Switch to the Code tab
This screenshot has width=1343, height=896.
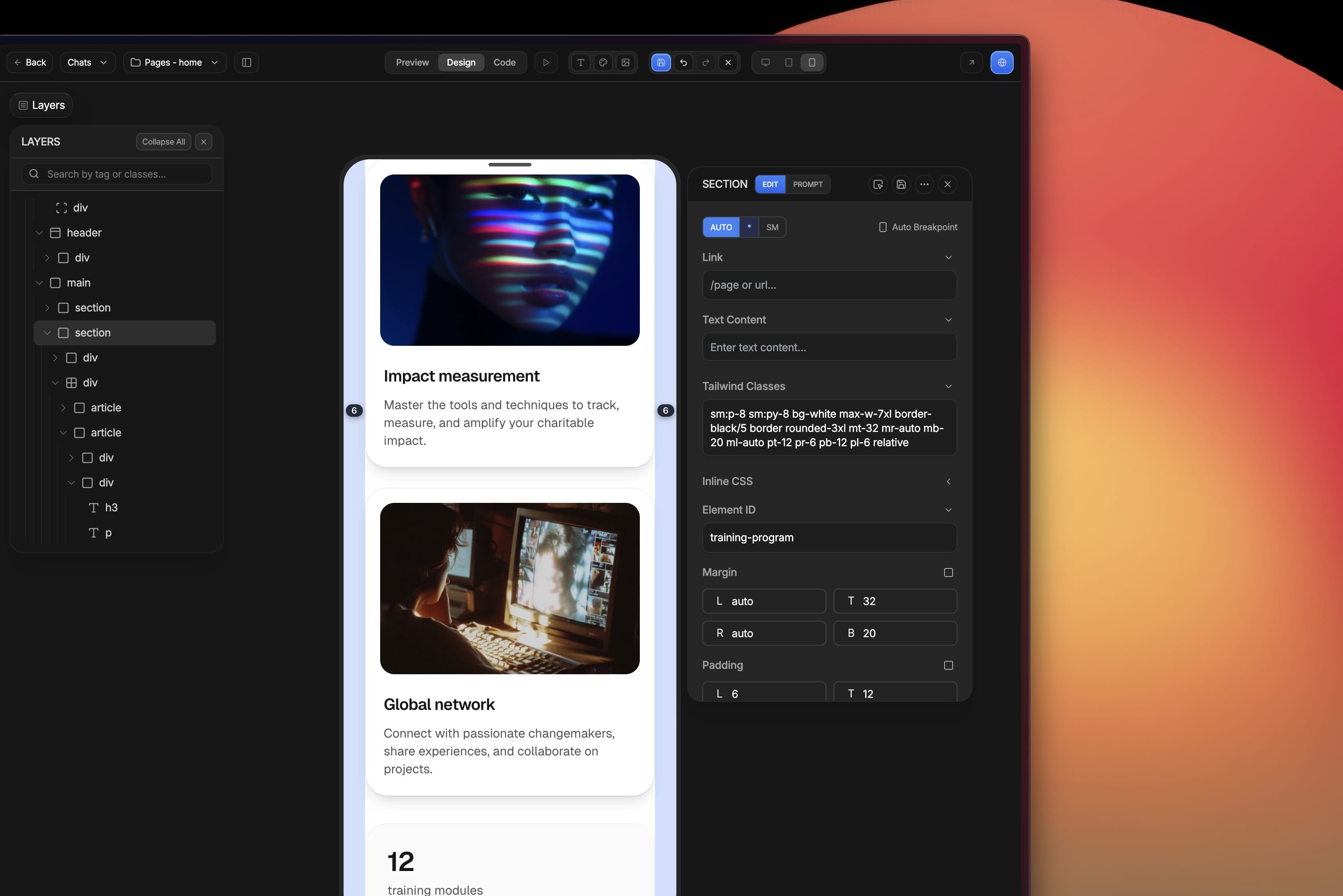point(505,62)
